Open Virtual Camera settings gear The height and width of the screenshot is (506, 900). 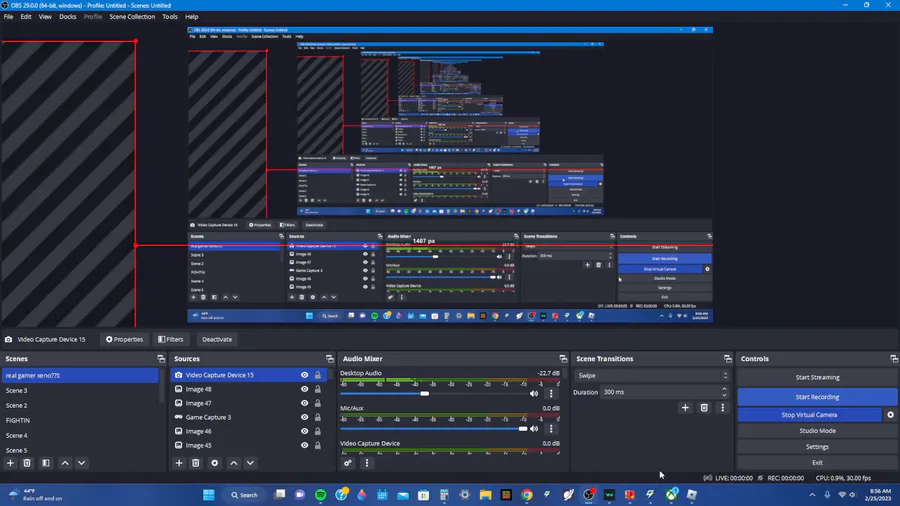coord(890,415)
